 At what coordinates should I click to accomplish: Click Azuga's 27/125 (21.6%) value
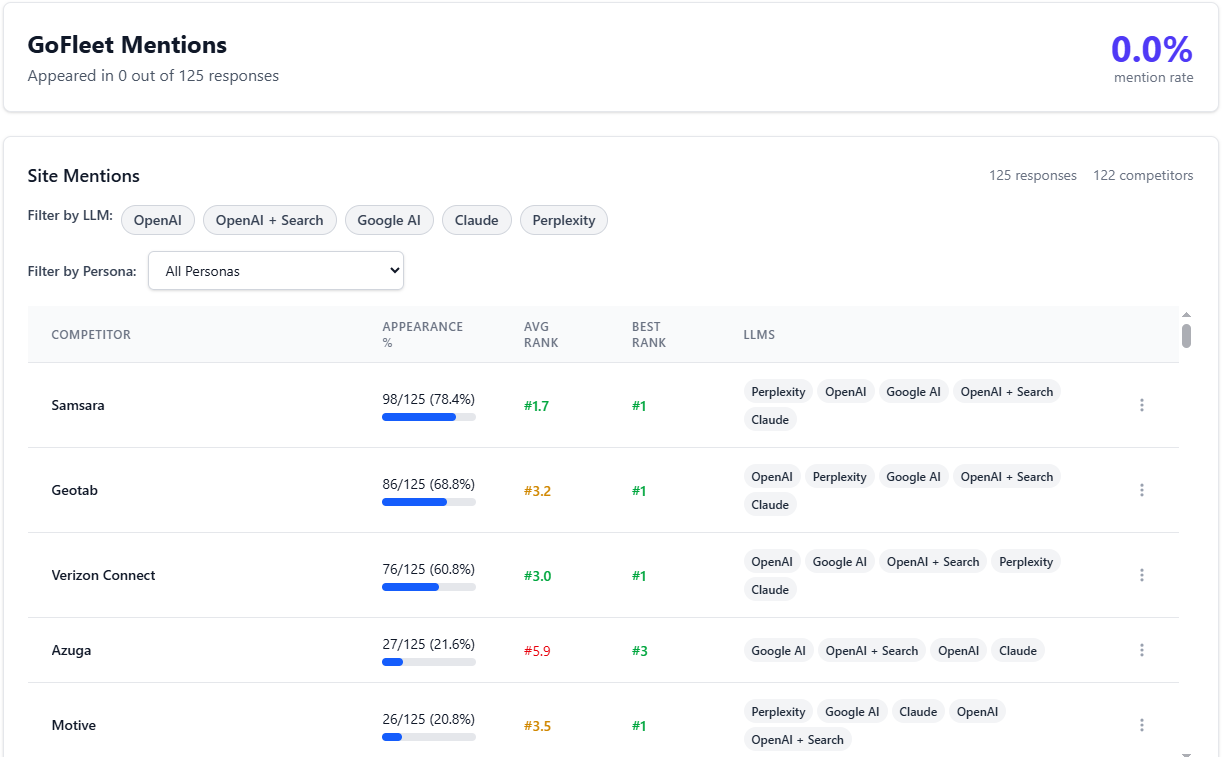(x=428, y=644)
